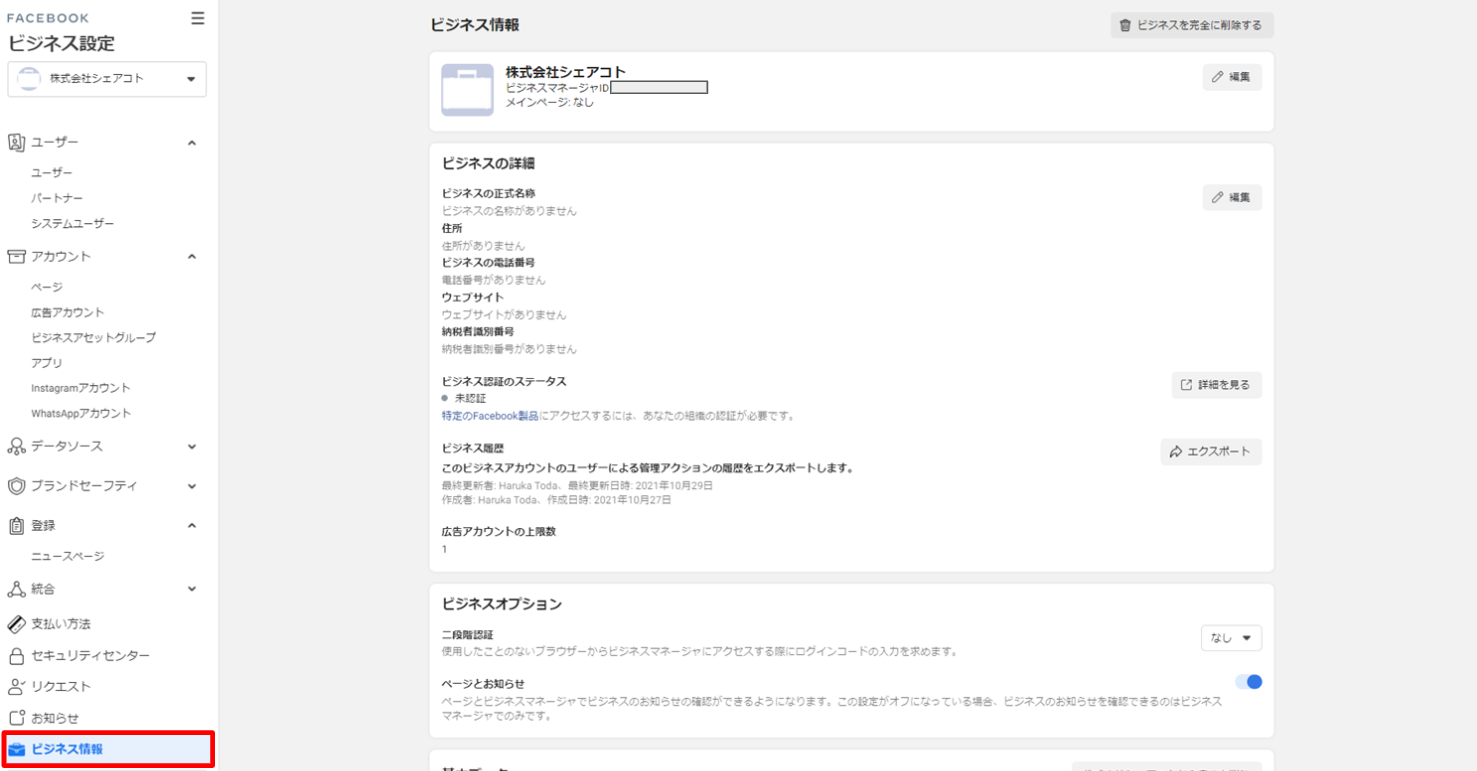Click the business profile briefcase thumbnail
This screenshot has height=771, width=1477.
467,90
